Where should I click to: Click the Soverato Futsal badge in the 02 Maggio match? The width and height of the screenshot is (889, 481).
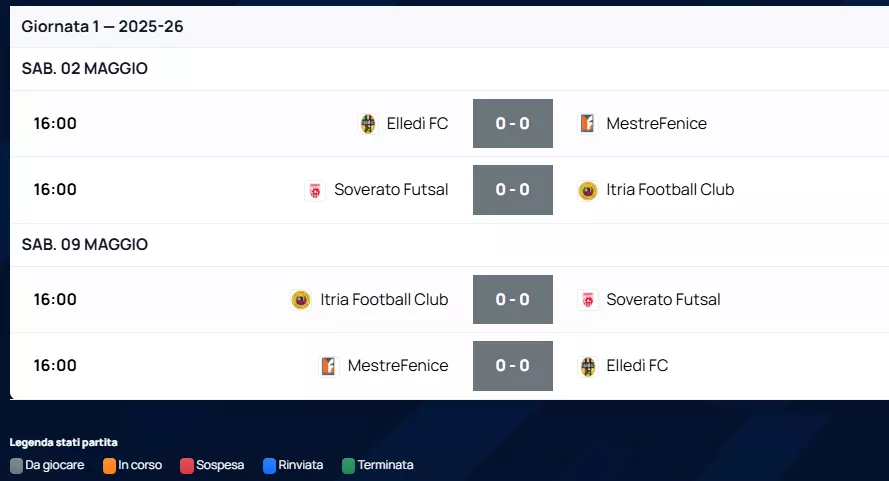pyautogui.click(x=315, y=190)
